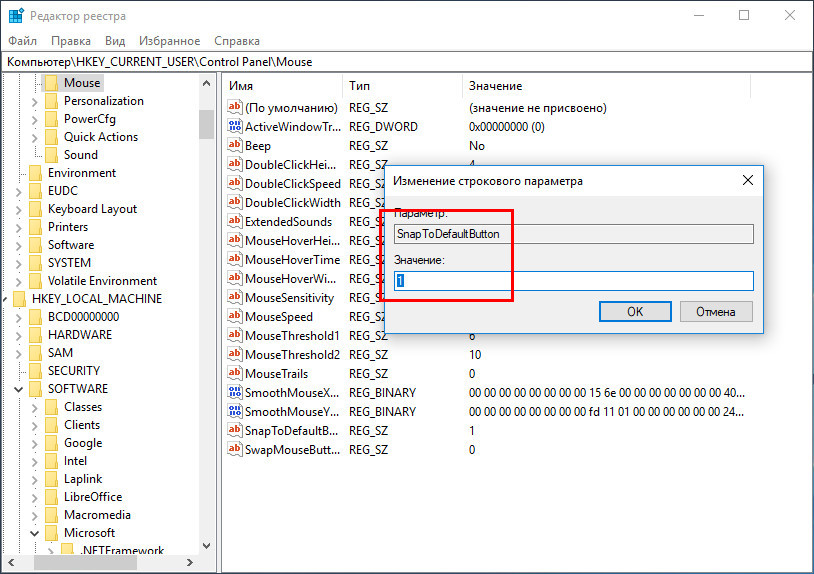Select the ActiveWindowTracking DWORD value icon

coord(235,126)
